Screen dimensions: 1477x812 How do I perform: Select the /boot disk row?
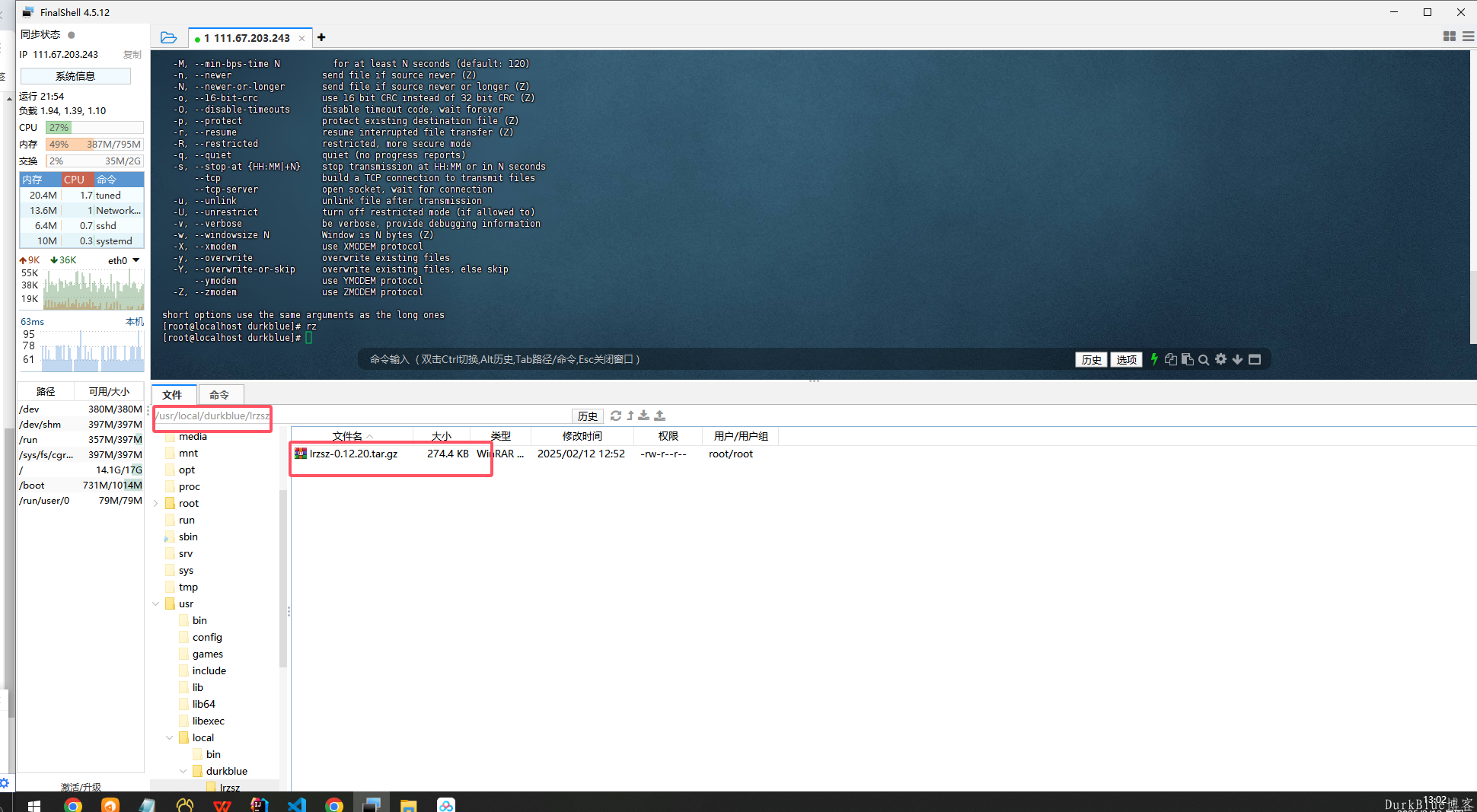point(81,486)
